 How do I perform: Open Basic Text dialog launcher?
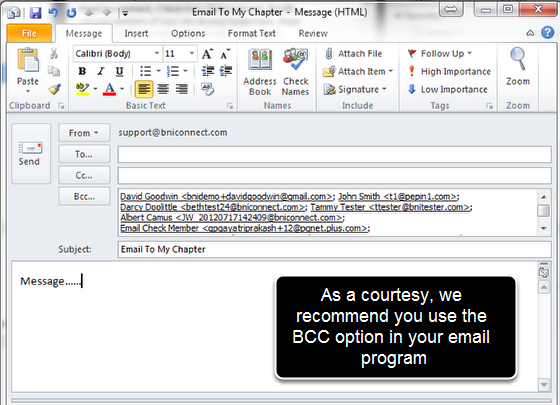(x=230, y=106)
